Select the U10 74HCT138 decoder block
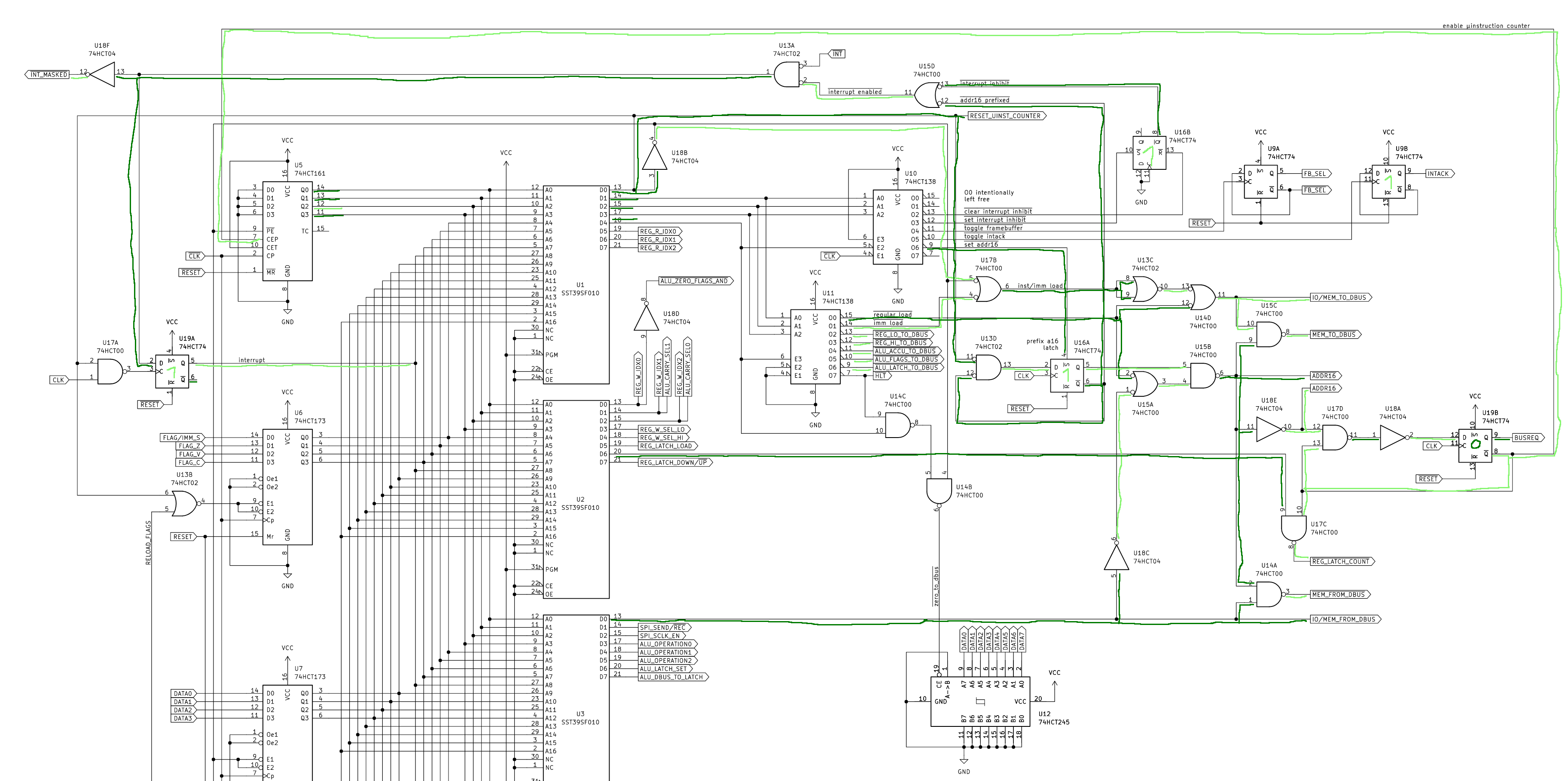The image size is (1568, 781). click(x=898, y=227)
